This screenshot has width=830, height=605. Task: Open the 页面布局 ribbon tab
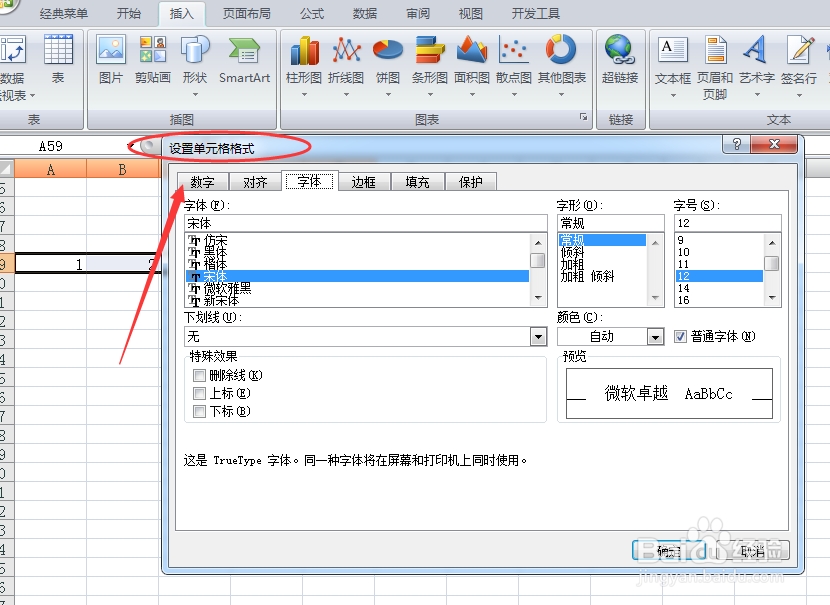[247, 13]
